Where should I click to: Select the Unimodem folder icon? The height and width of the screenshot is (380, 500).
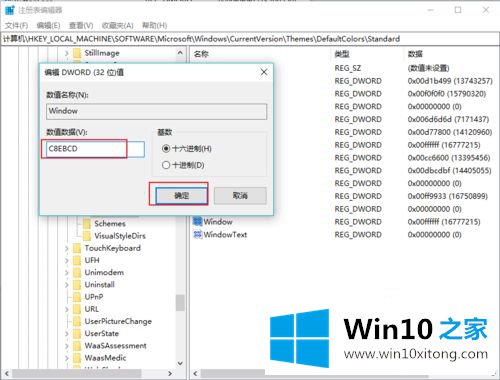(x=77, y=273)
